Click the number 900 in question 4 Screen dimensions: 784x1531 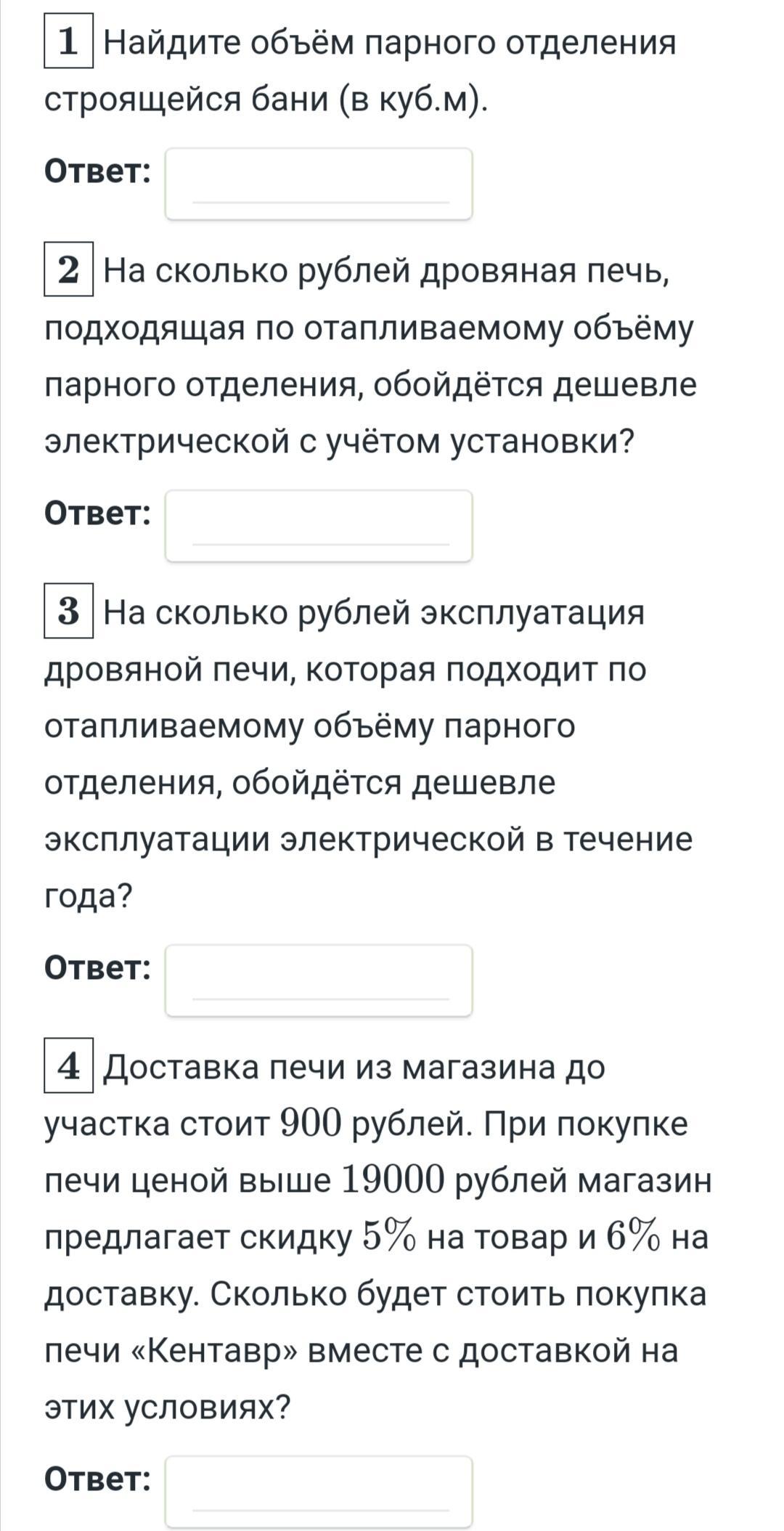point(311,1124)
